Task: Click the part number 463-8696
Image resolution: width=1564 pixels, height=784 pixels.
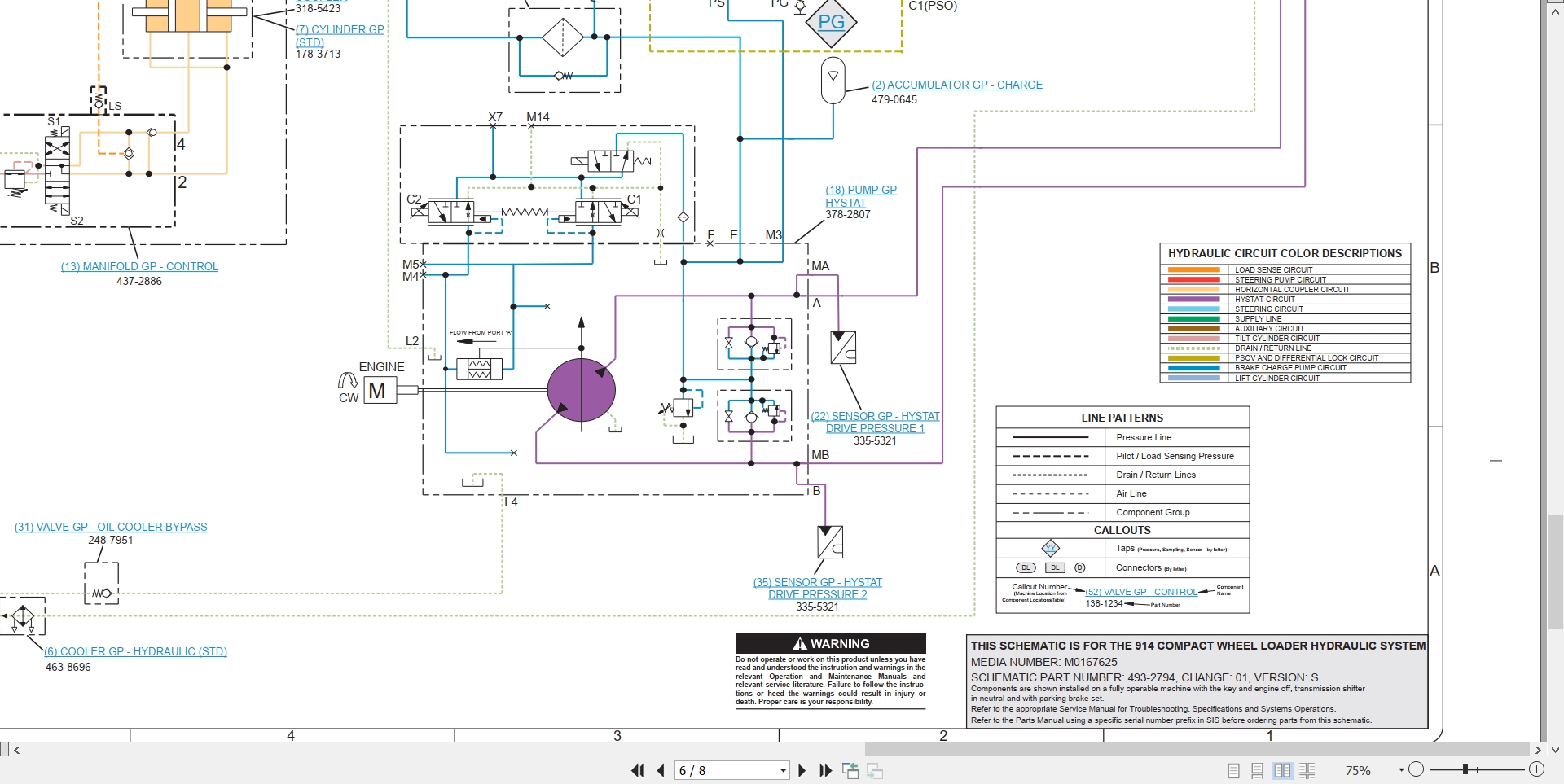Action: [x=68, y=667]
